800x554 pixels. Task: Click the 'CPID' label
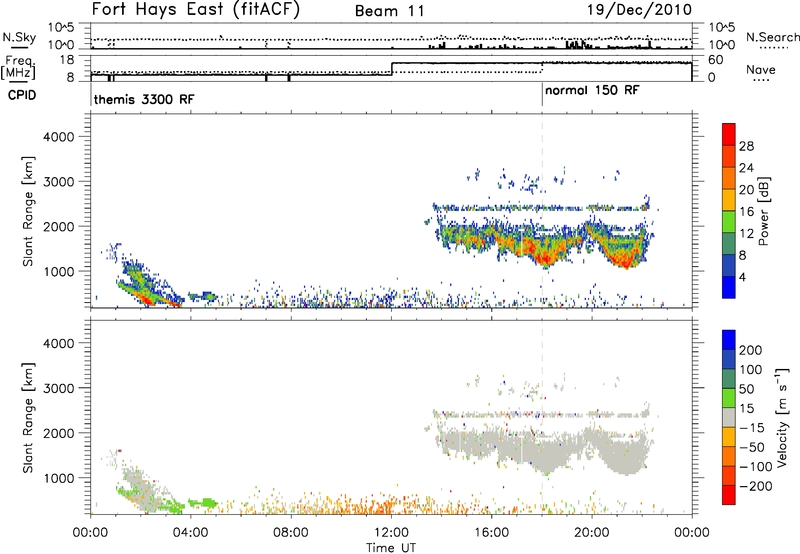coord(21,95)
